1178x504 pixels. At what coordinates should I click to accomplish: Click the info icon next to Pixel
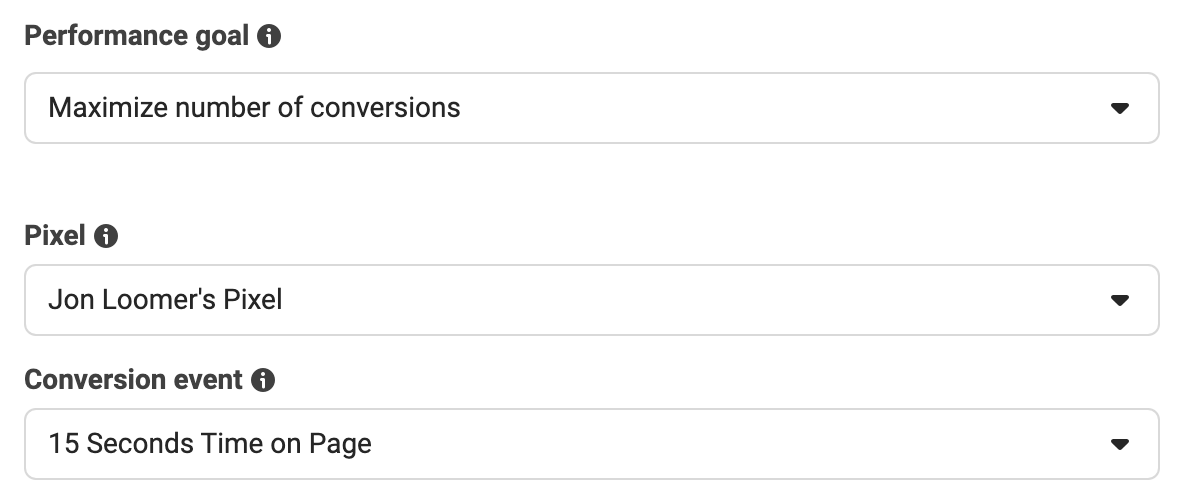tap(106, 236)
